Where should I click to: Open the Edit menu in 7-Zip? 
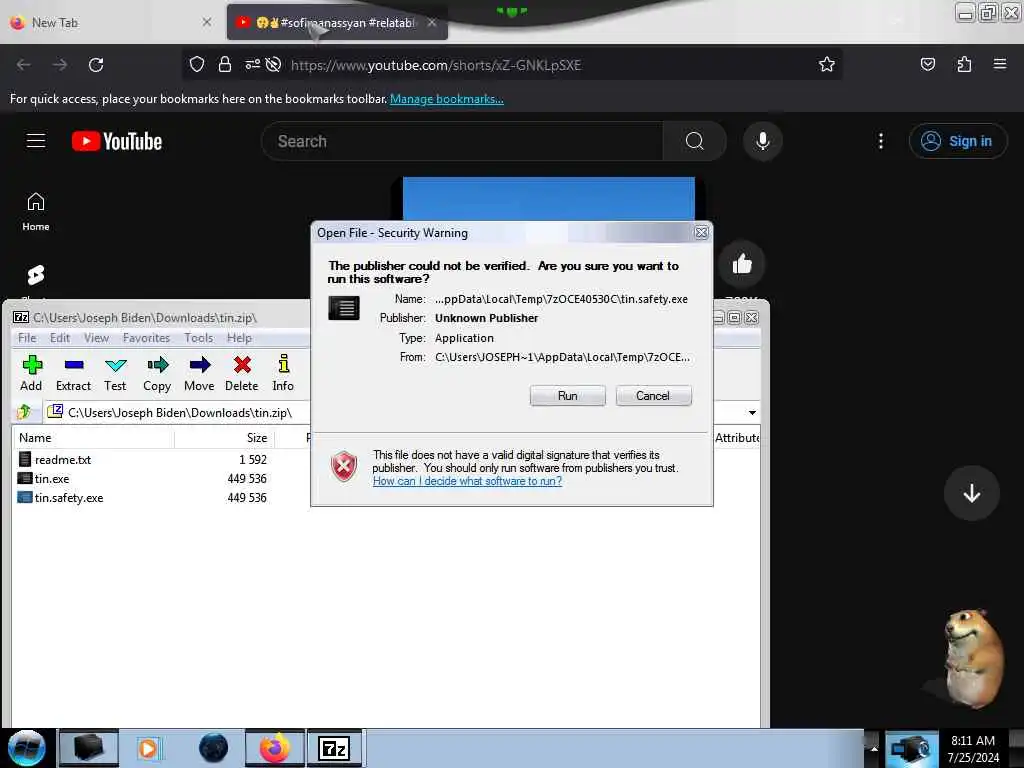pyautogui.click(x=59, y=338)
